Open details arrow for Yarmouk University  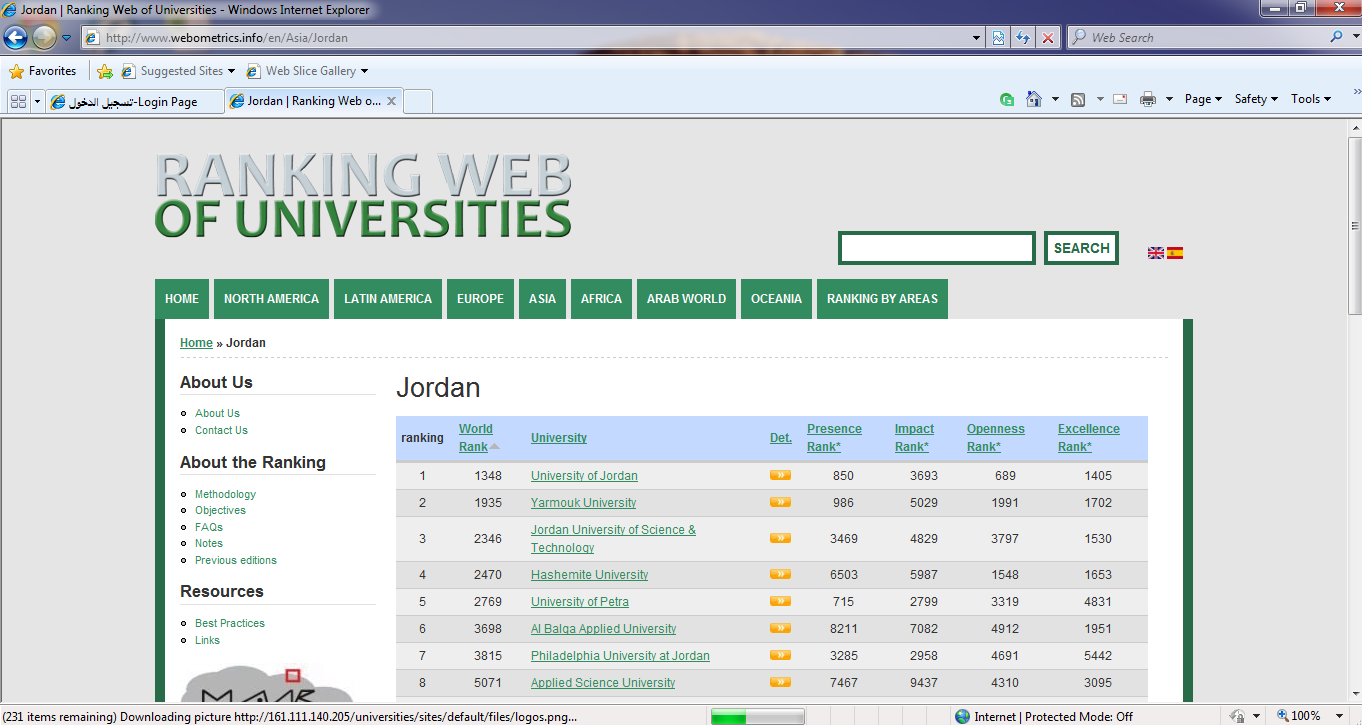pos(780,502)
